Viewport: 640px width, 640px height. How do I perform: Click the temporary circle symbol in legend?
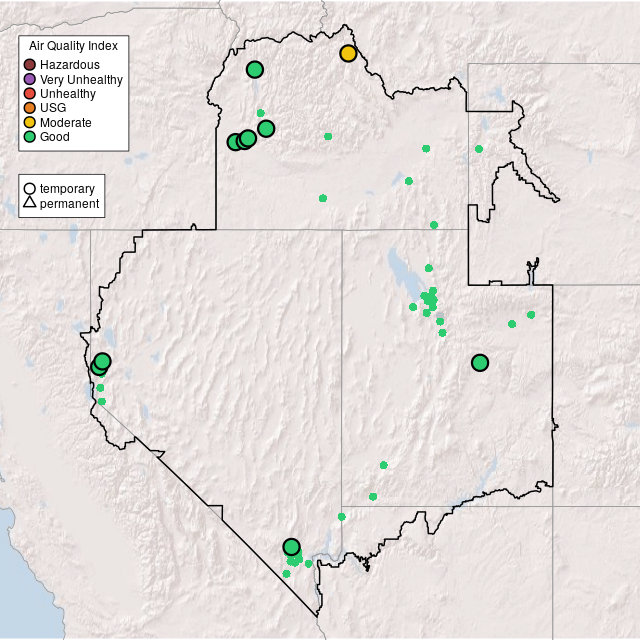(x=30, y=188)
